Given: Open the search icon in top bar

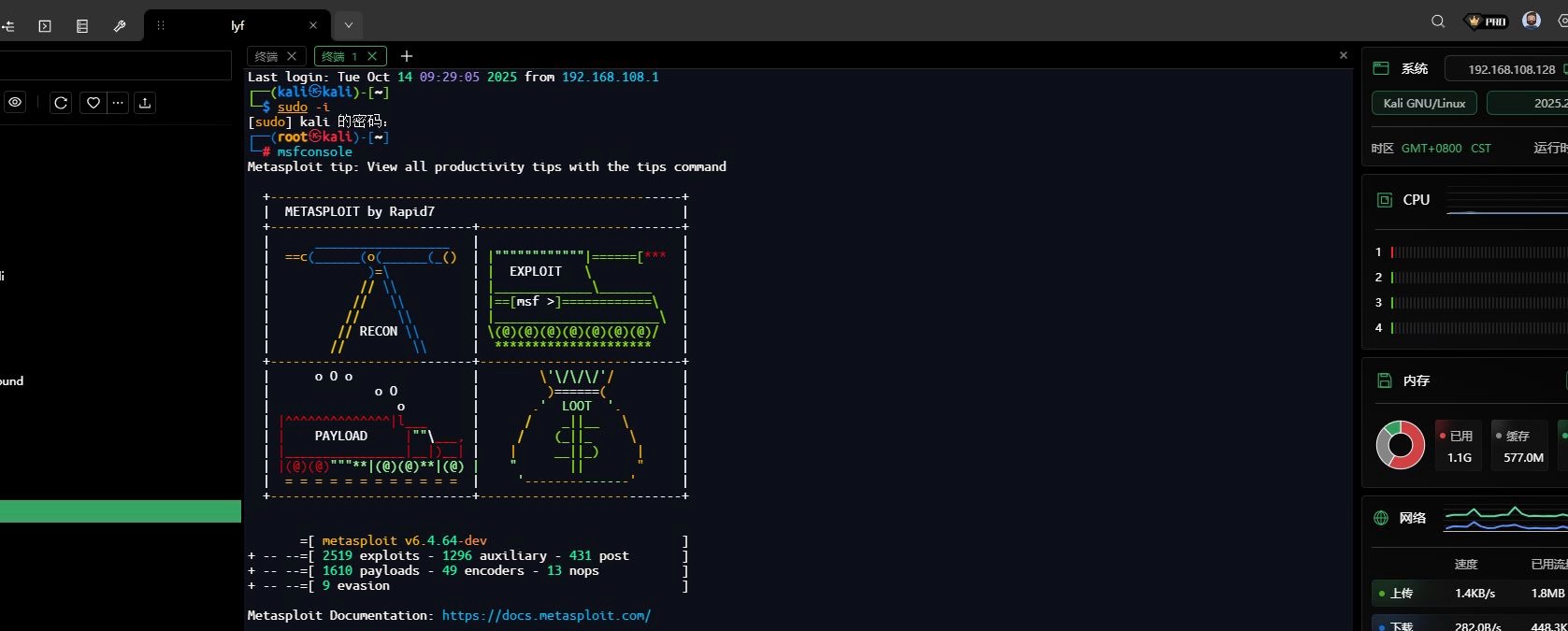Looking at the screenshot, I should point(1438,22).
